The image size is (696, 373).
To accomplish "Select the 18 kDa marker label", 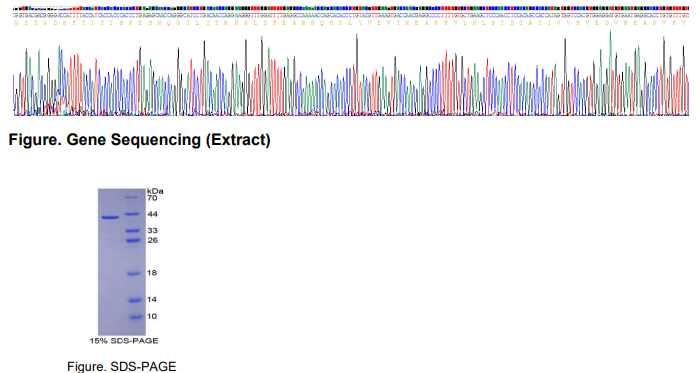I will [x=152, y=273].
